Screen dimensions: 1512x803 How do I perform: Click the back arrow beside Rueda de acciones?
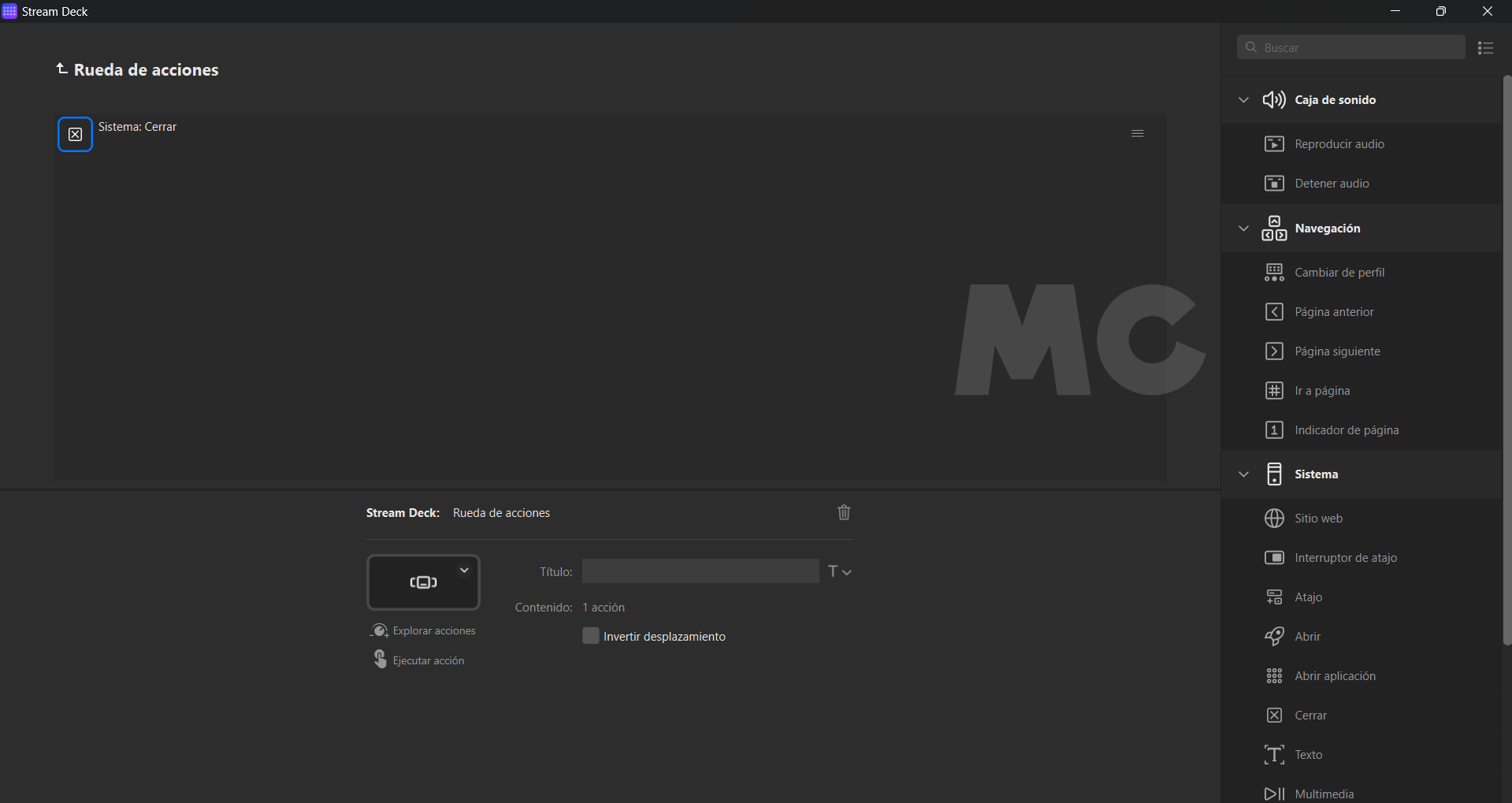click(61, 69)
